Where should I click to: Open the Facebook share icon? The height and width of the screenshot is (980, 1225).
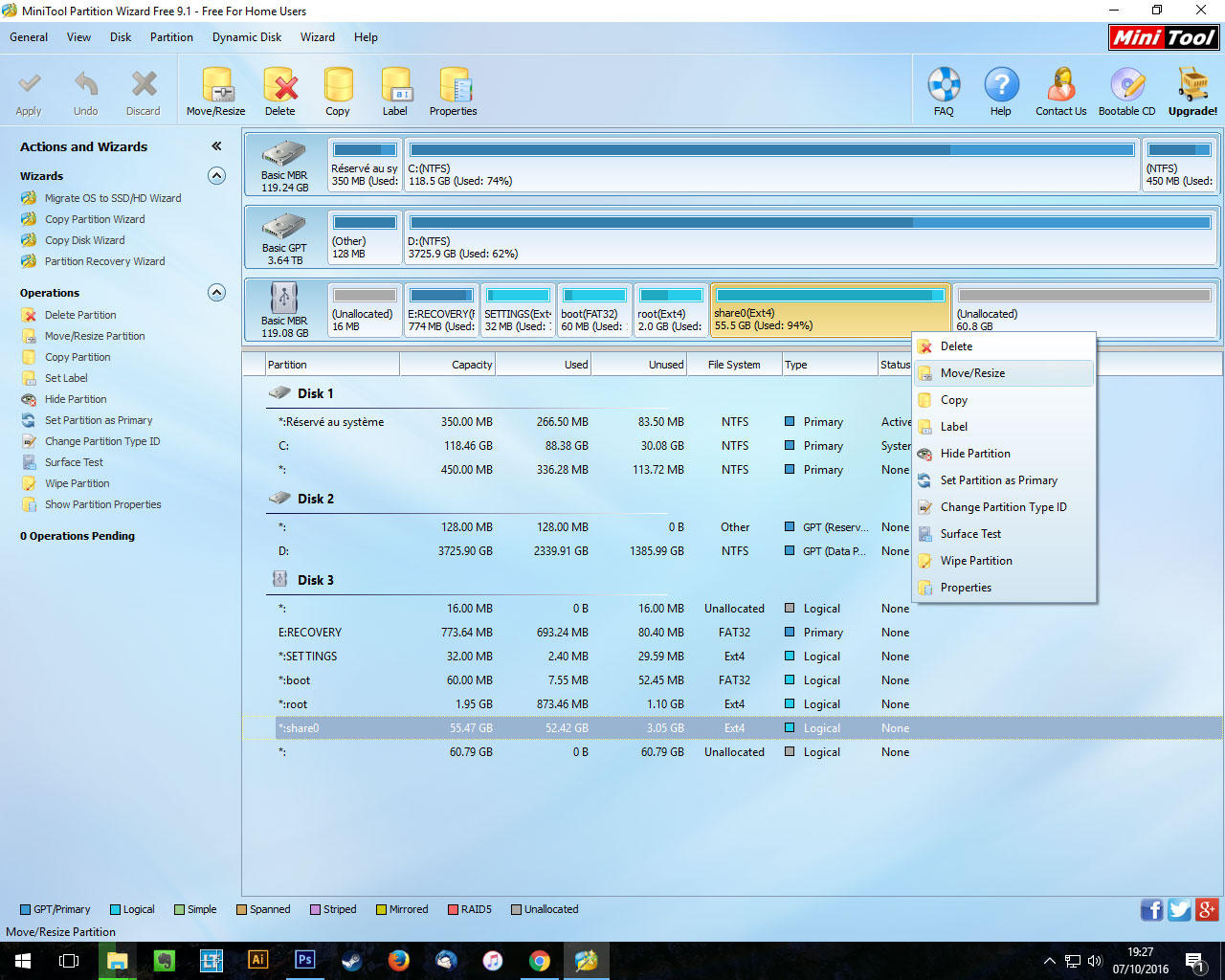coord(1152,909)
